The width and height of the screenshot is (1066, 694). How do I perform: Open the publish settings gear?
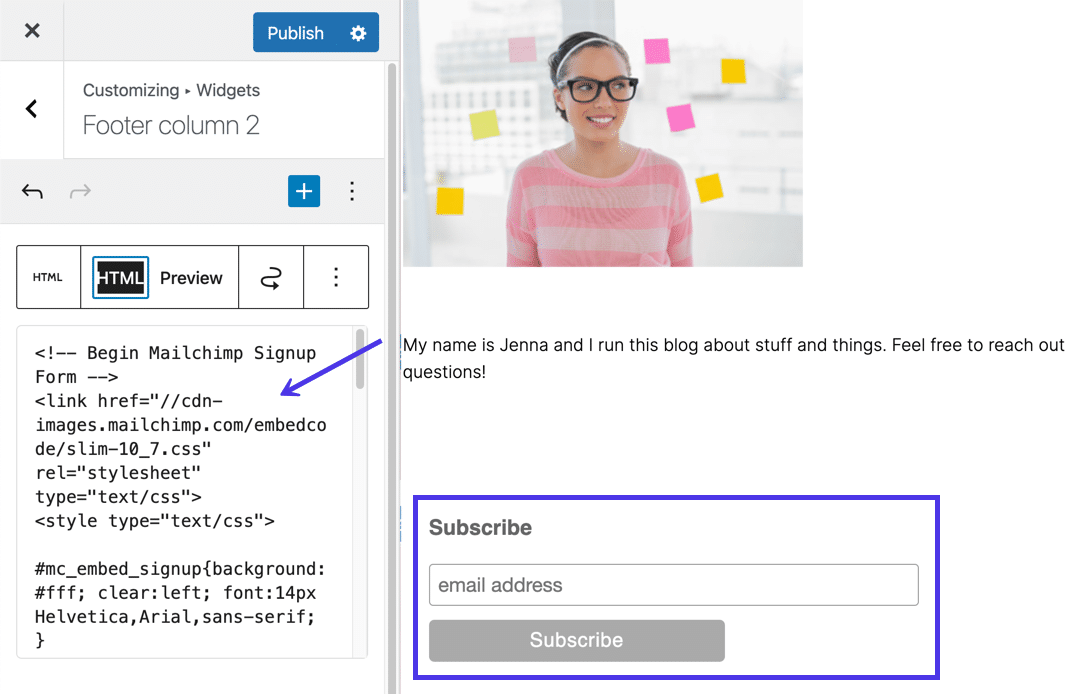click(x=358, y=32)
